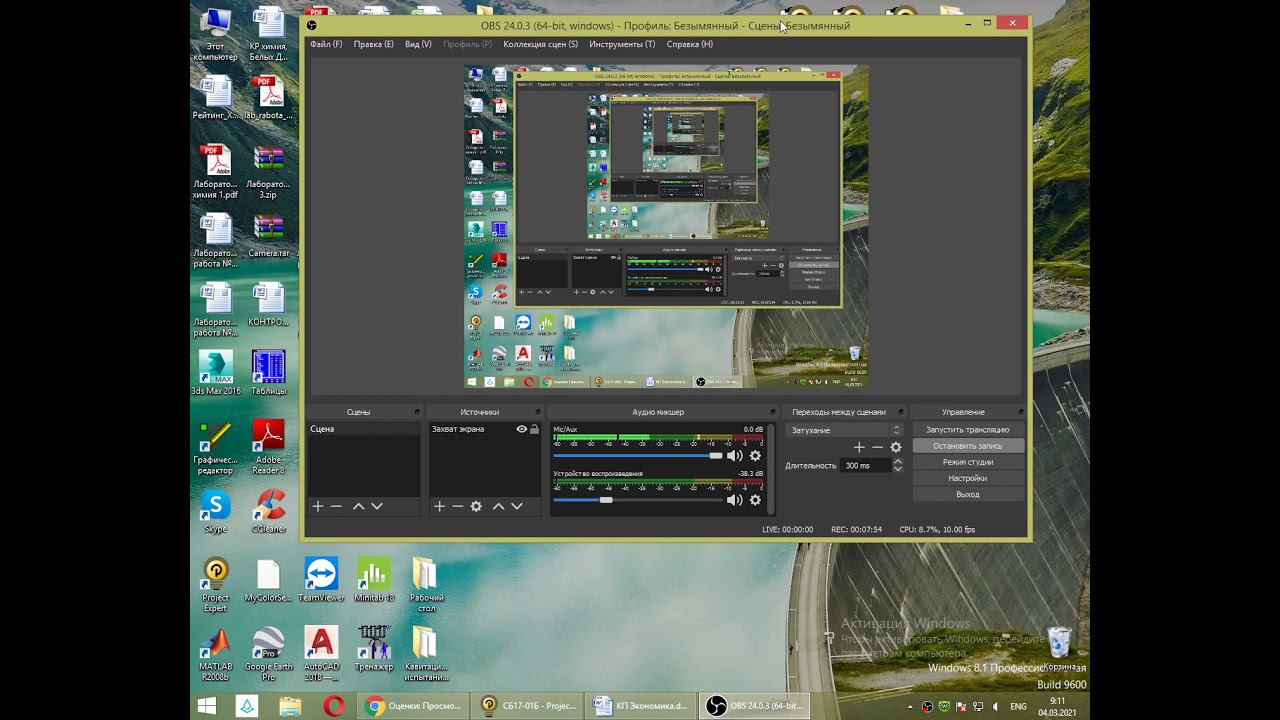
Task: Open MATLAB R2008b desktop shortcut
Action: pos(216,654)
